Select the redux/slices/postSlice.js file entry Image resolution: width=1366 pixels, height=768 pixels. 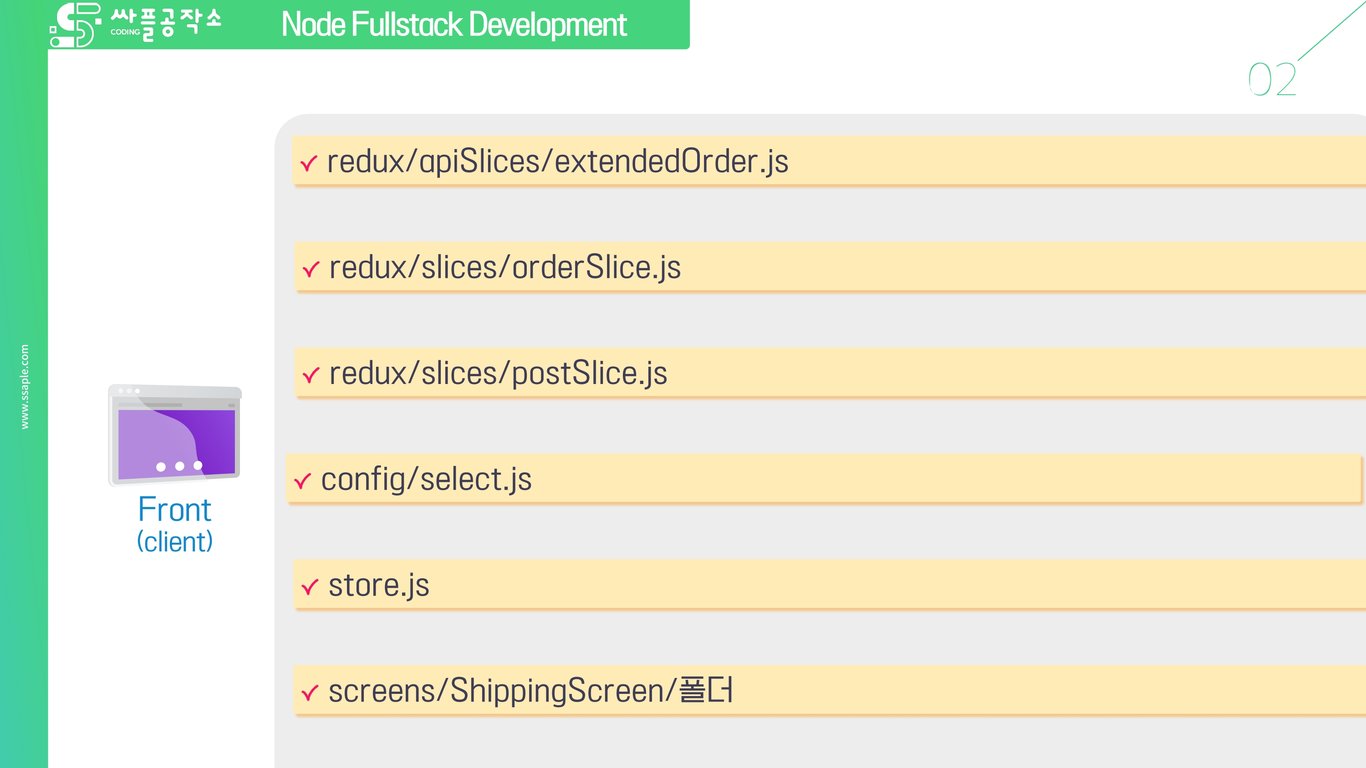coord(497,374)
